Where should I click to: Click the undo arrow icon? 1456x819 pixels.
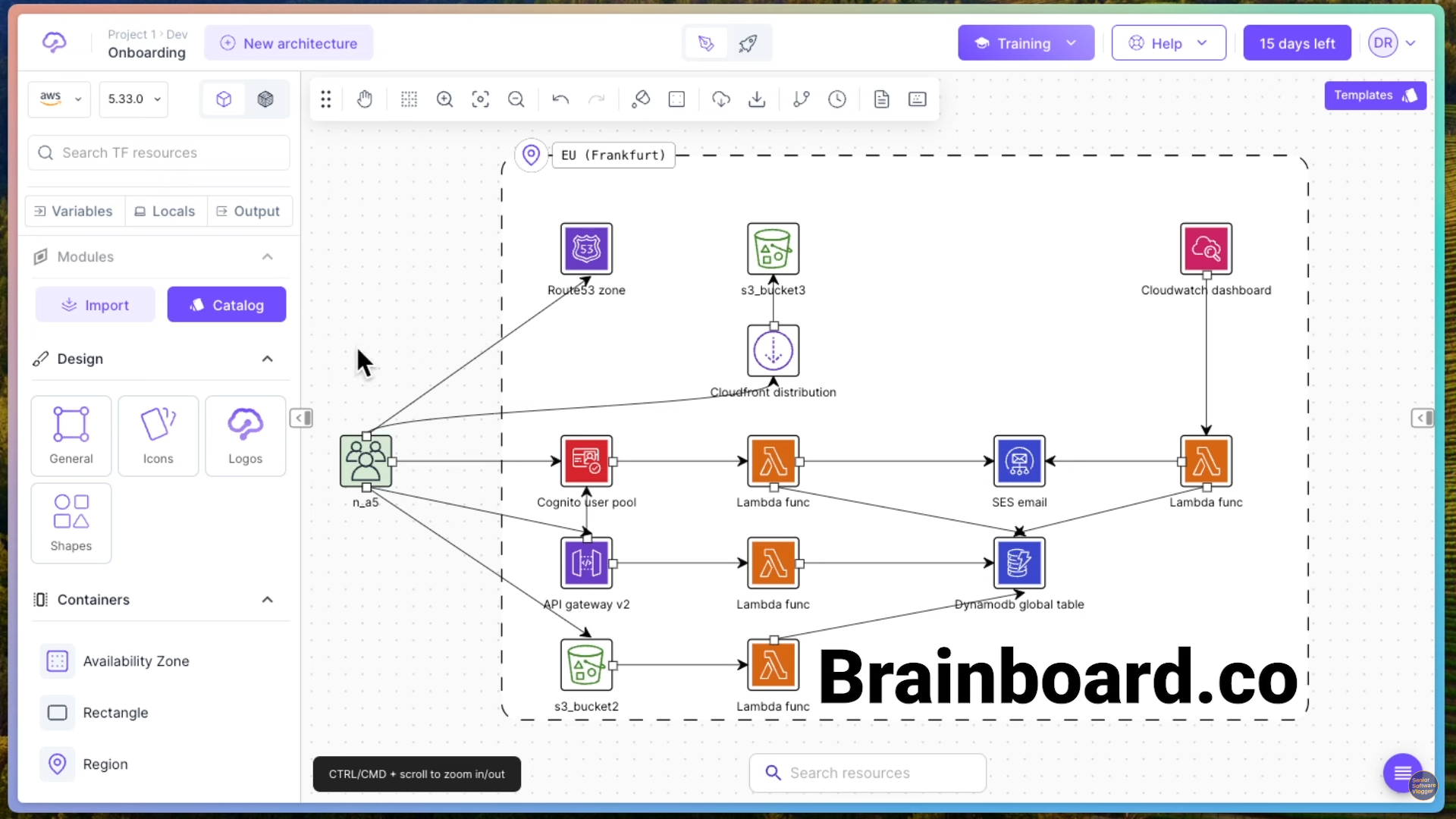(x=560, y=99)
